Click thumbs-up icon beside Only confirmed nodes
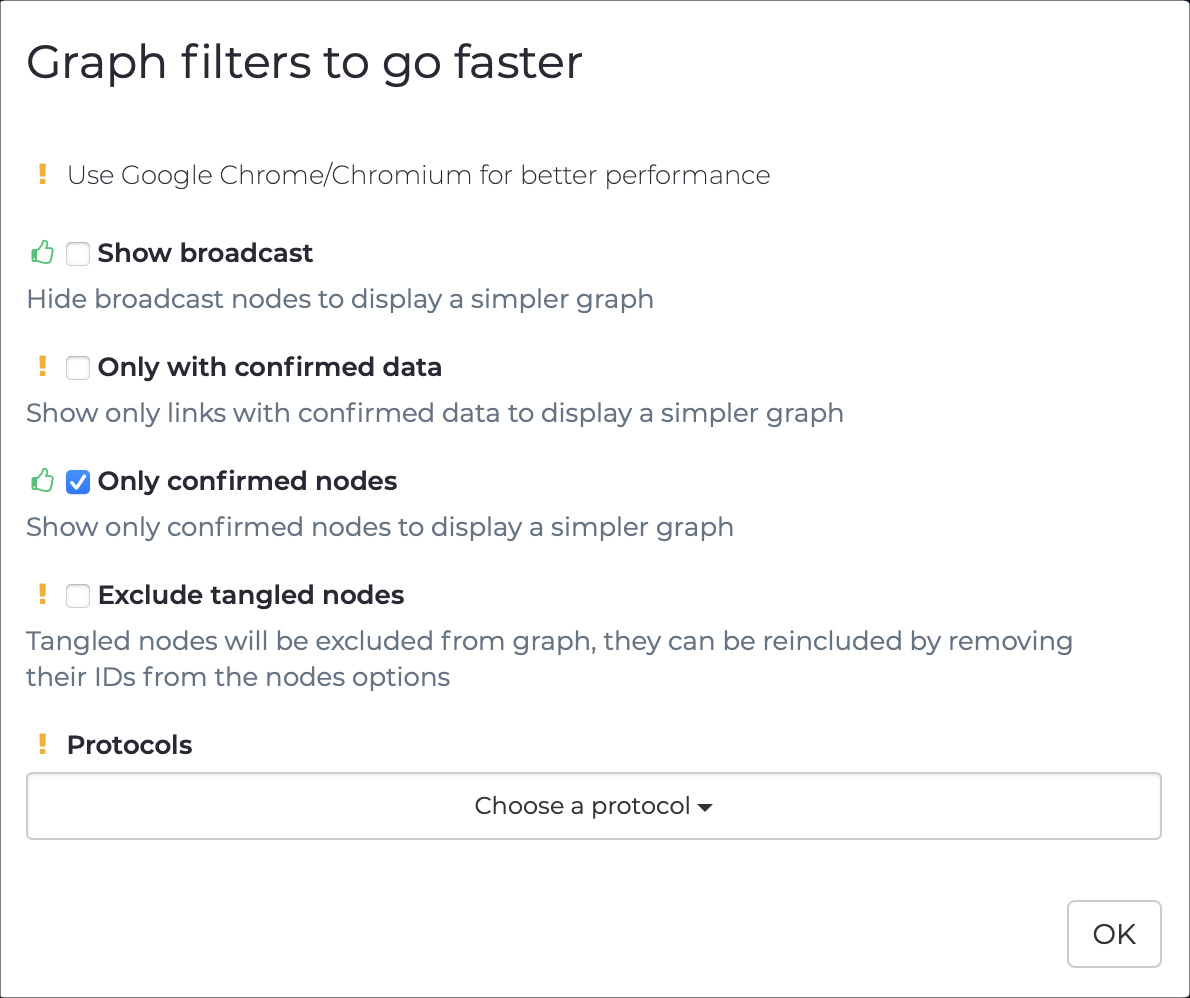 tap(41, 481)
